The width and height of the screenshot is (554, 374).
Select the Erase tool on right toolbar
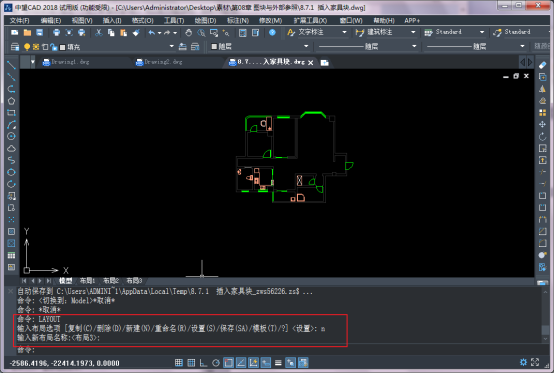point(543,65)
